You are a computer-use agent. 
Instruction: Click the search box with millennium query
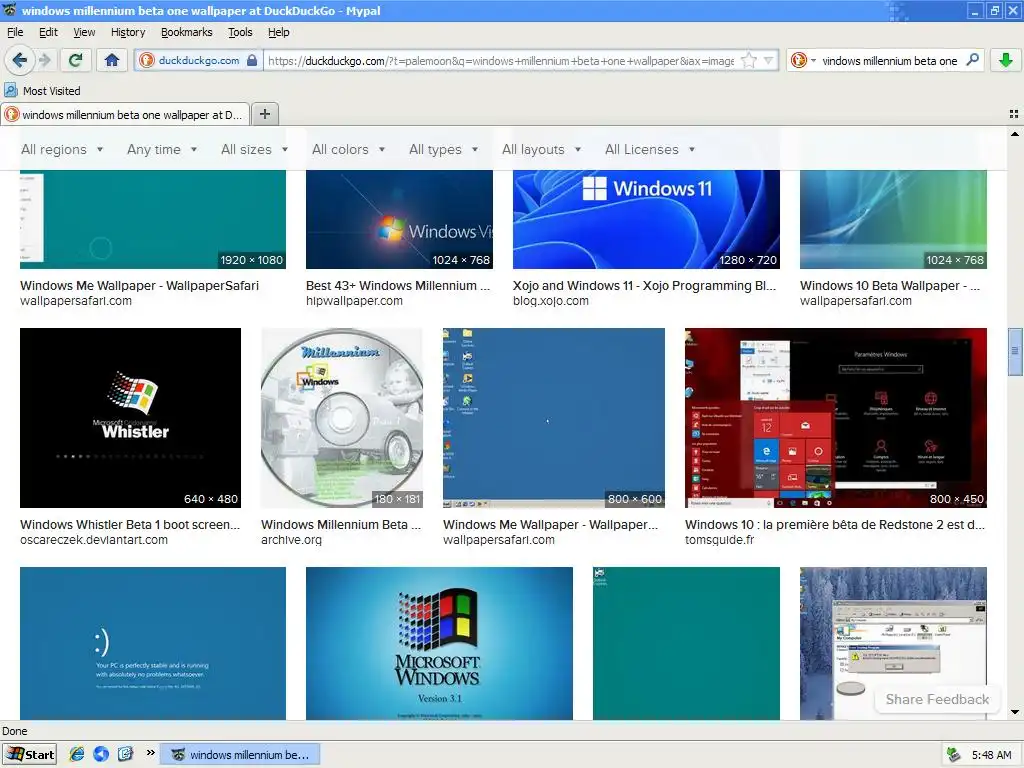click(889, 61)
